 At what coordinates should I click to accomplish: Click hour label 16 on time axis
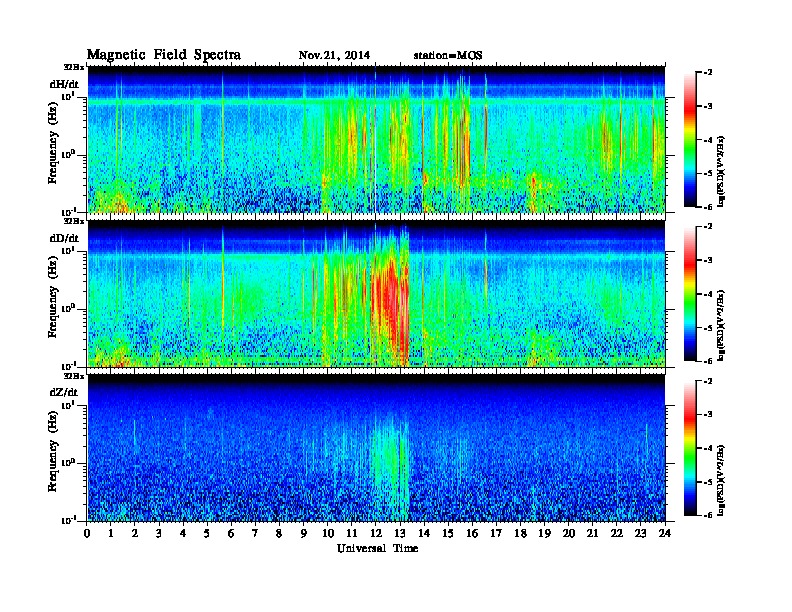[472, 534]
